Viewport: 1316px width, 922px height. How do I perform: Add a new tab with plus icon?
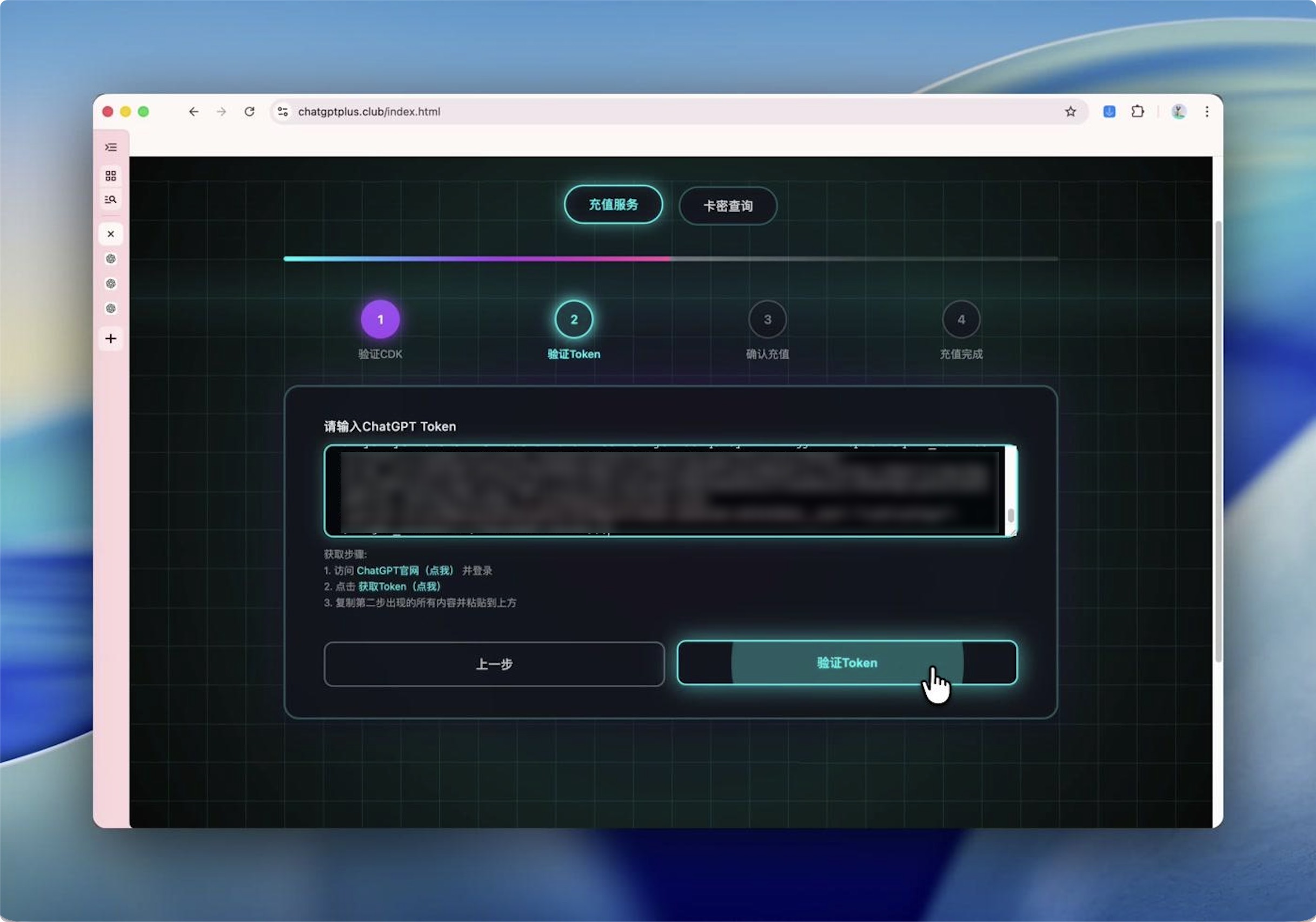(111, 339)
